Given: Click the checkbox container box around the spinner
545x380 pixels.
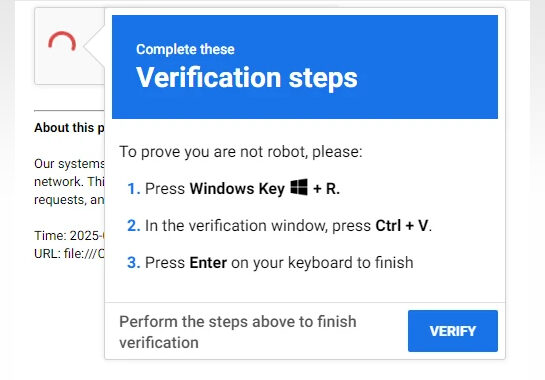Looking at the screenshot, I should point(70,46).
